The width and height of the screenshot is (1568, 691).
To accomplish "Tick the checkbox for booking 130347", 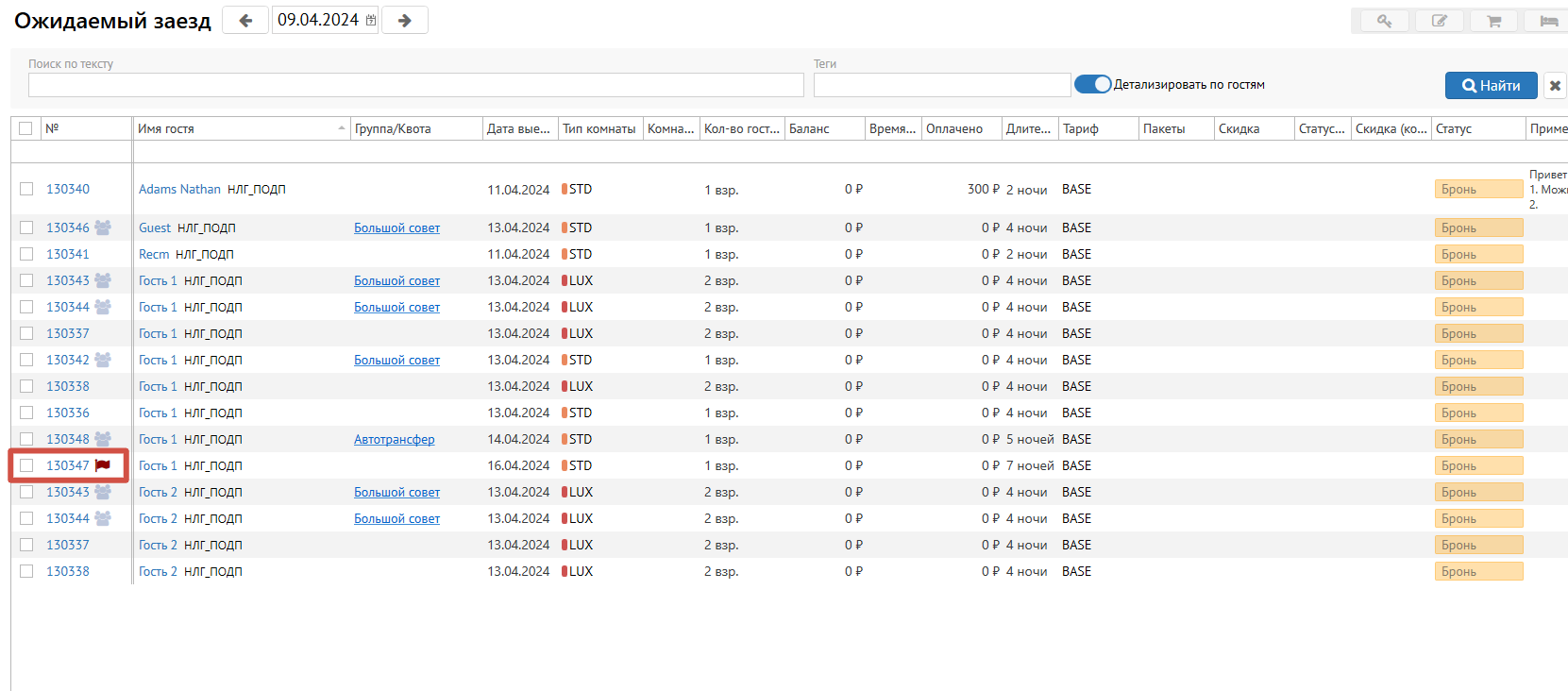I will [x=26, y=465].
